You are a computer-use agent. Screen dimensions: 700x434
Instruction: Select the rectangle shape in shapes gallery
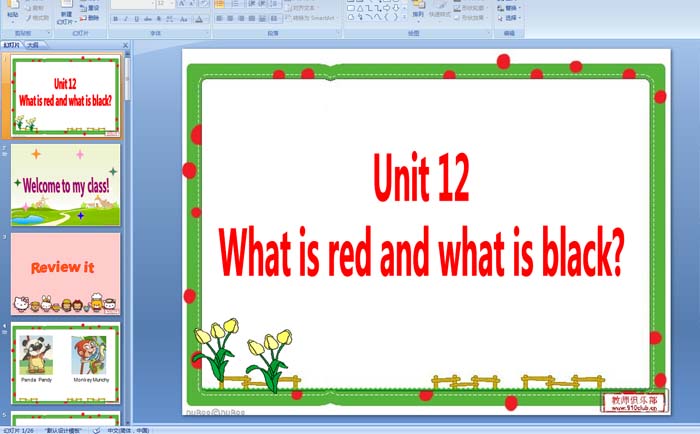(351, 8)
